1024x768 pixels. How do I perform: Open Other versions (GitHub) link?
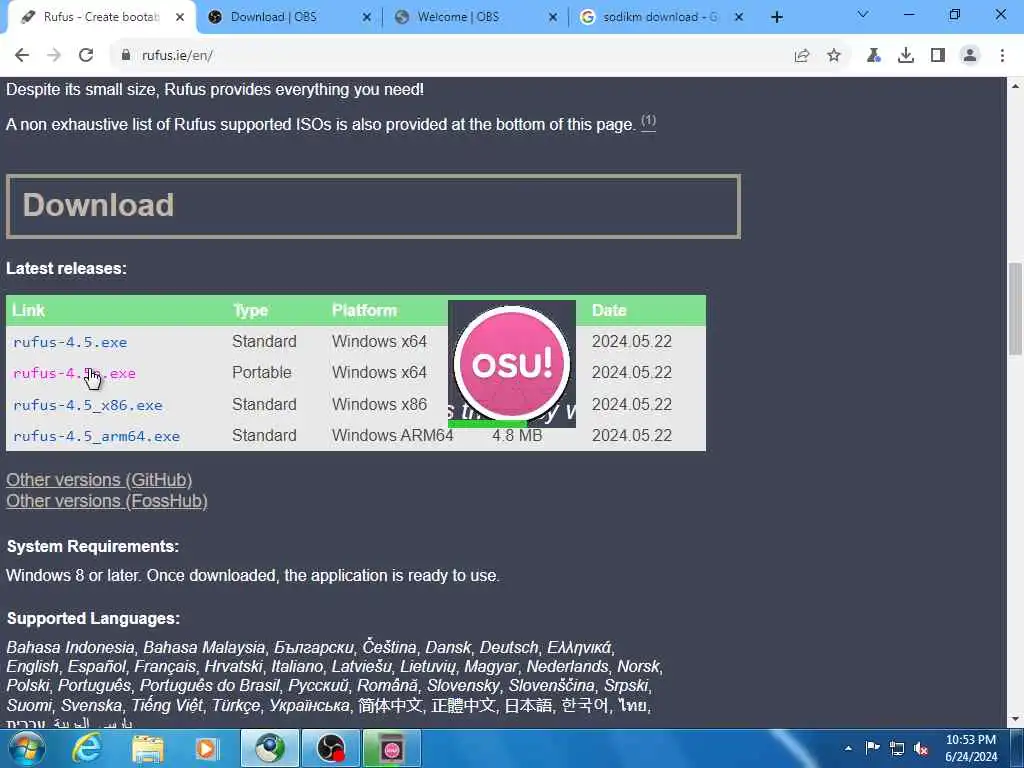[99, 480]
